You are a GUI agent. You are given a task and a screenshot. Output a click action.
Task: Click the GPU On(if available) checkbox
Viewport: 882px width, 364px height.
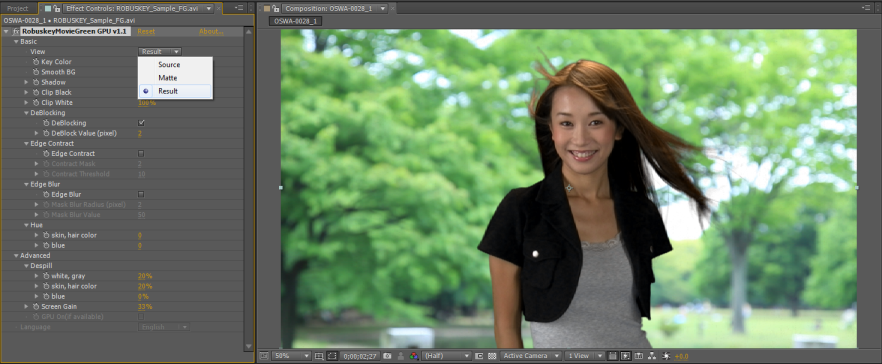pos(141,317)
